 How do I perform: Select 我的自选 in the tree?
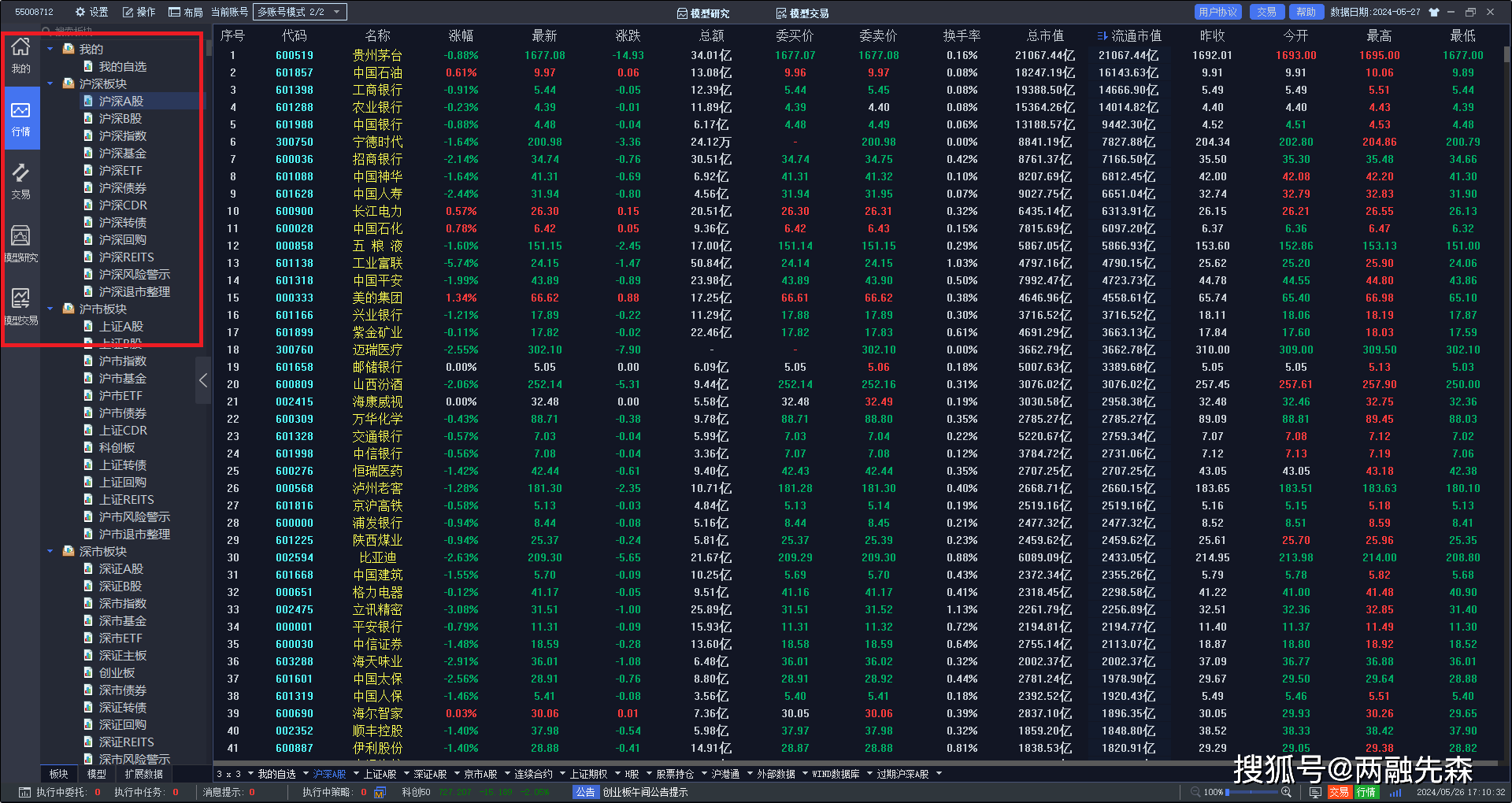click(123, 67)
